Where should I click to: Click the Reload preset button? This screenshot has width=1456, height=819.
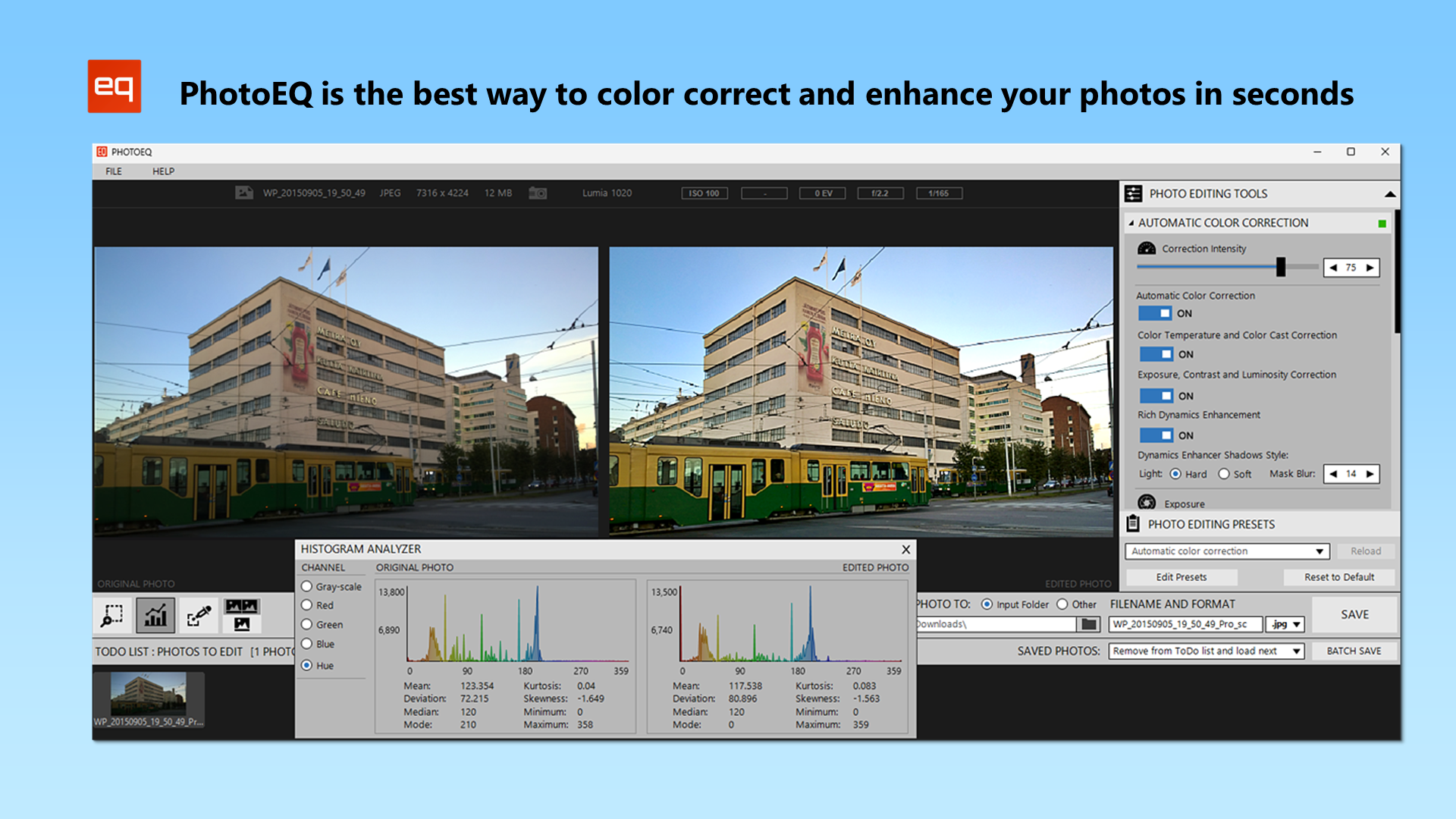click(x=1365, y=551)
